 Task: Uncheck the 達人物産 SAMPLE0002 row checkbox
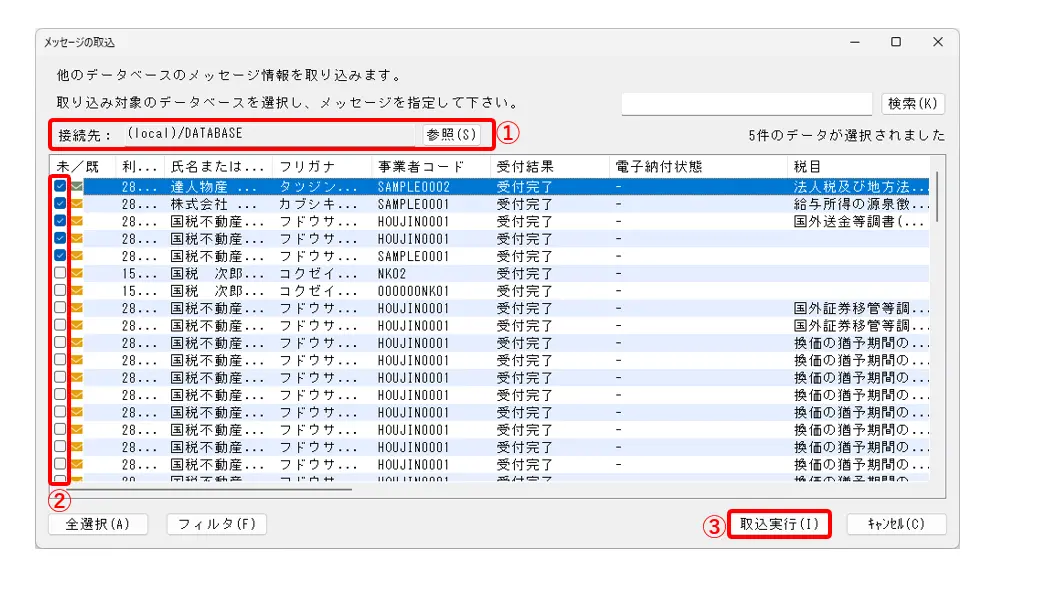pos(60,186)
